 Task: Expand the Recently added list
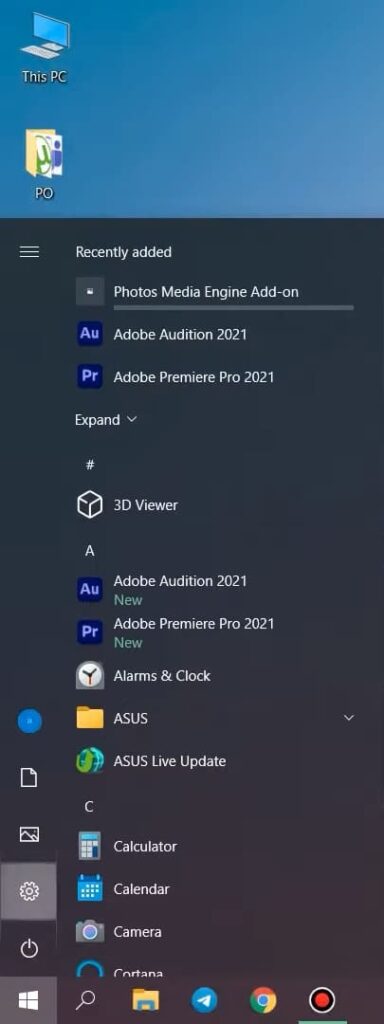(106, 420)
